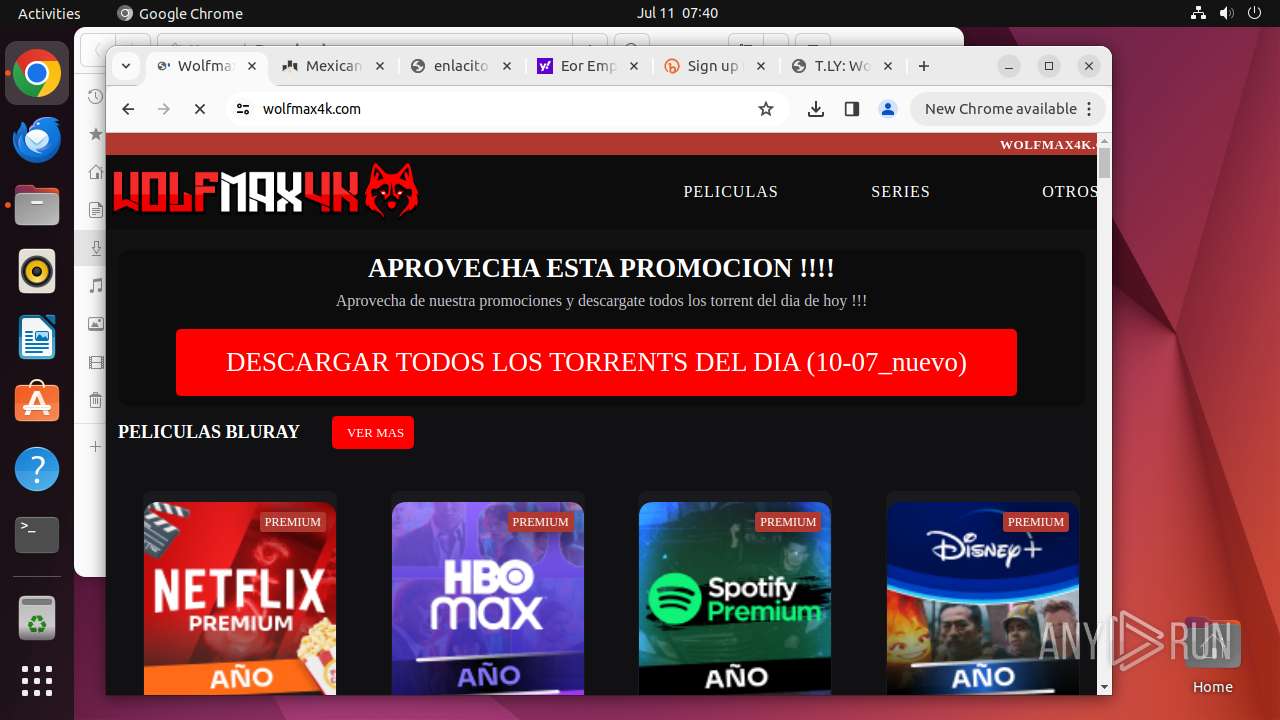Open SERIES menu on site
The height and width of the screenshot is (720, 1280).
click(x=900, y=192)
